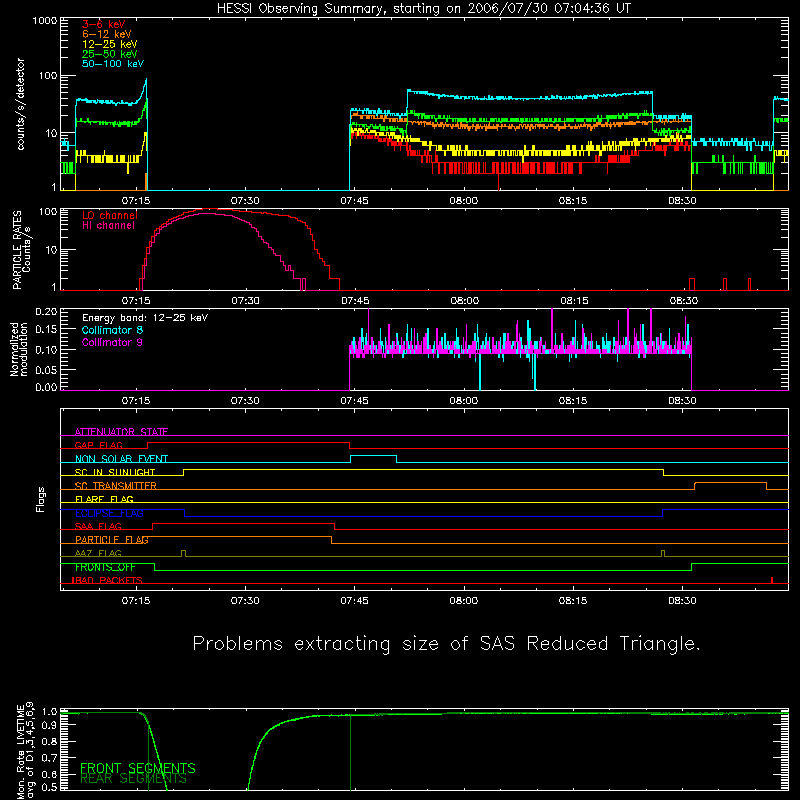This screenshot has width=800, height=800.
Task: Click the FLARE FLAG label
Action: click(x=104, y=499)
